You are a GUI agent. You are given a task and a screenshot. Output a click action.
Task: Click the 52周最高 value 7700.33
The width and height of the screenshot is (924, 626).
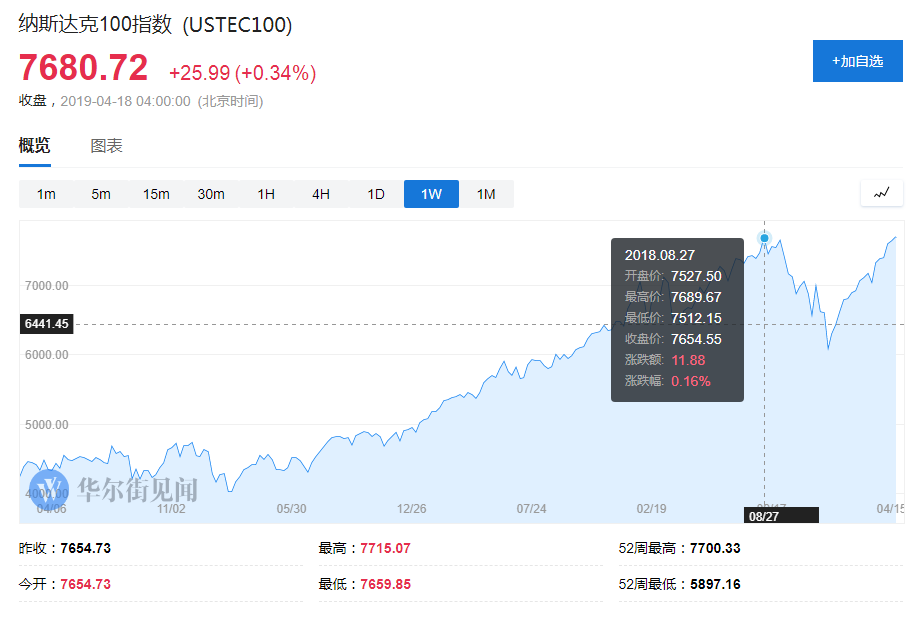point(715,548)
